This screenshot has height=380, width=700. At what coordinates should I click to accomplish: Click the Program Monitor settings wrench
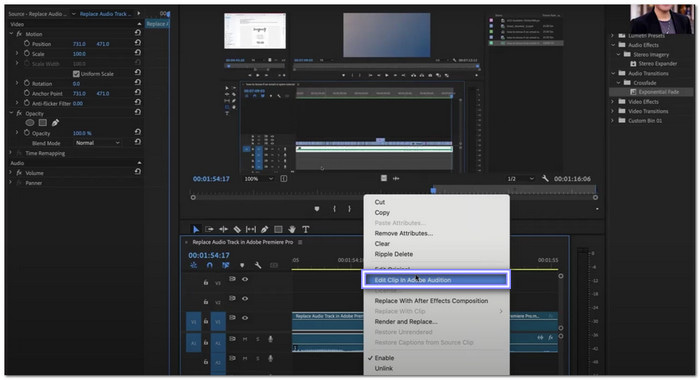click(x=545, y=178)
